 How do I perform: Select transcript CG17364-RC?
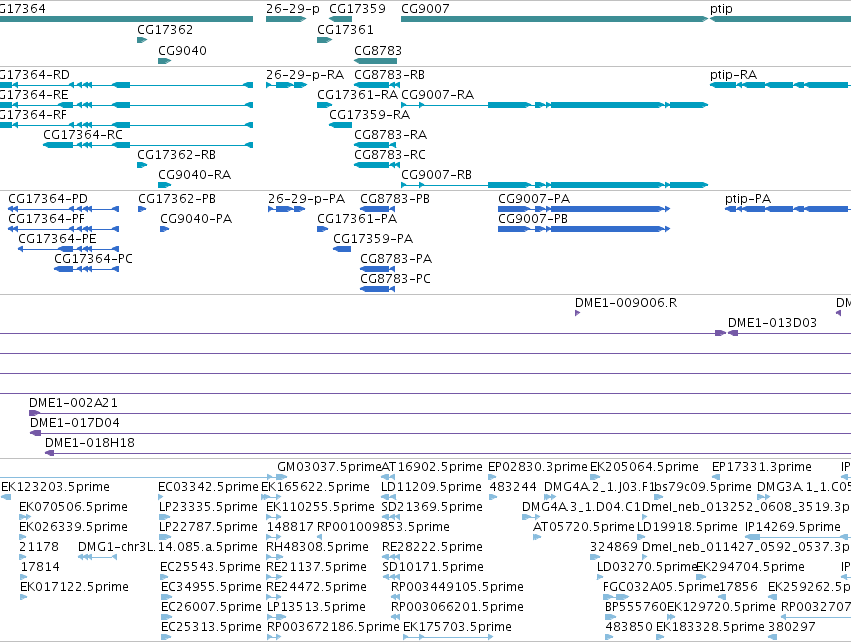click(x=148, y=145)
